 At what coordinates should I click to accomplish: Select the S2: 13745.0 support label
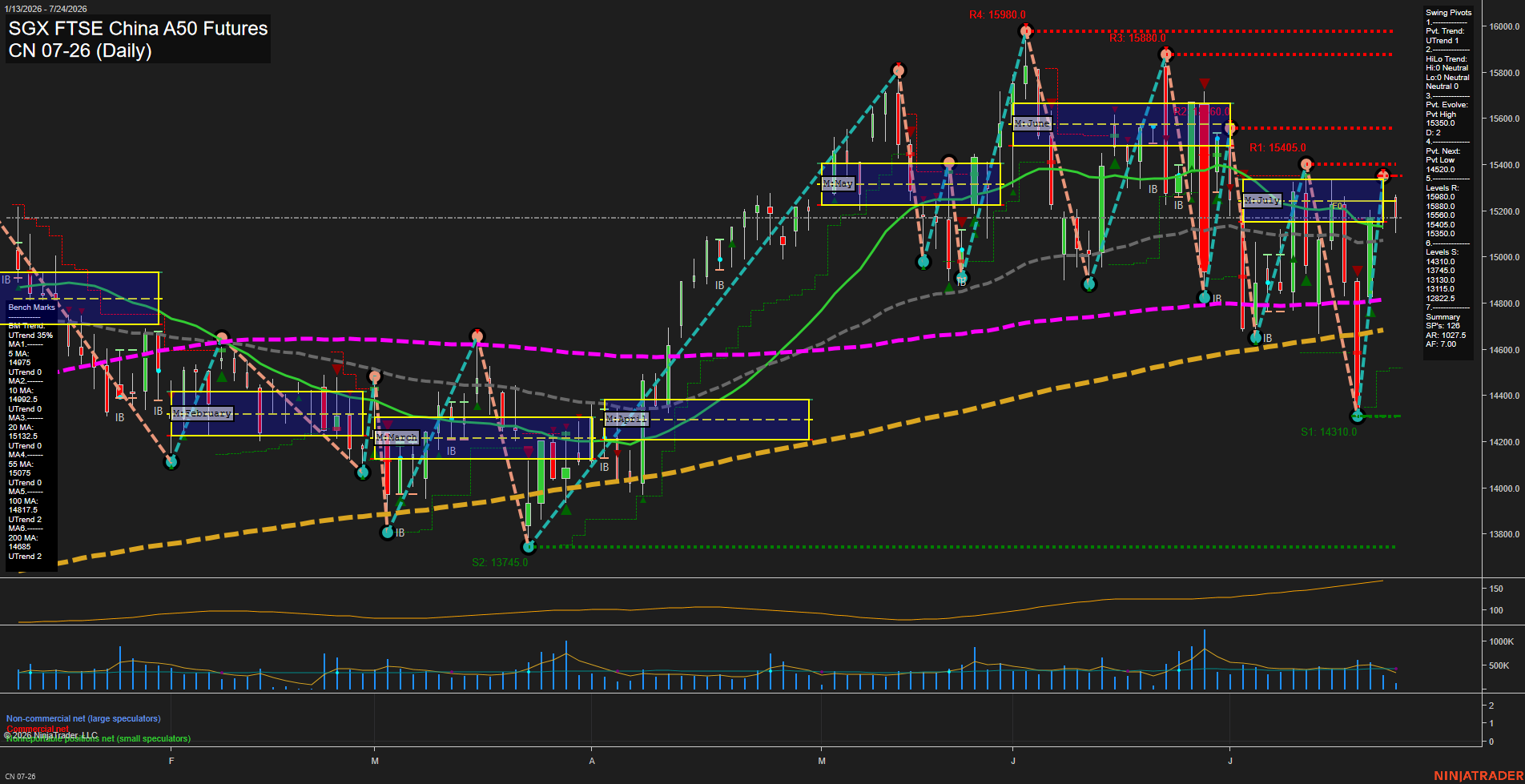coord(500,562)
